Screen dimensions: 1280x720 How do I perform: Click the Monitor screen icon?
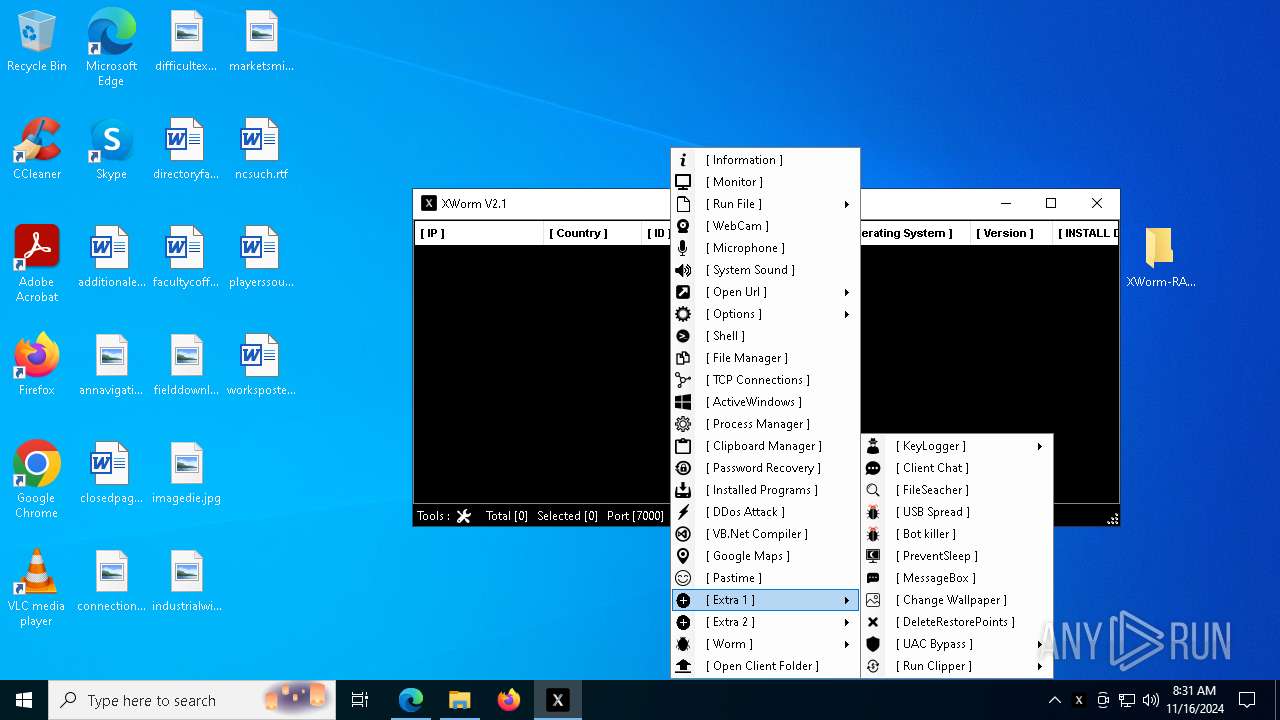pyautogui.click(x=683, y=182)
